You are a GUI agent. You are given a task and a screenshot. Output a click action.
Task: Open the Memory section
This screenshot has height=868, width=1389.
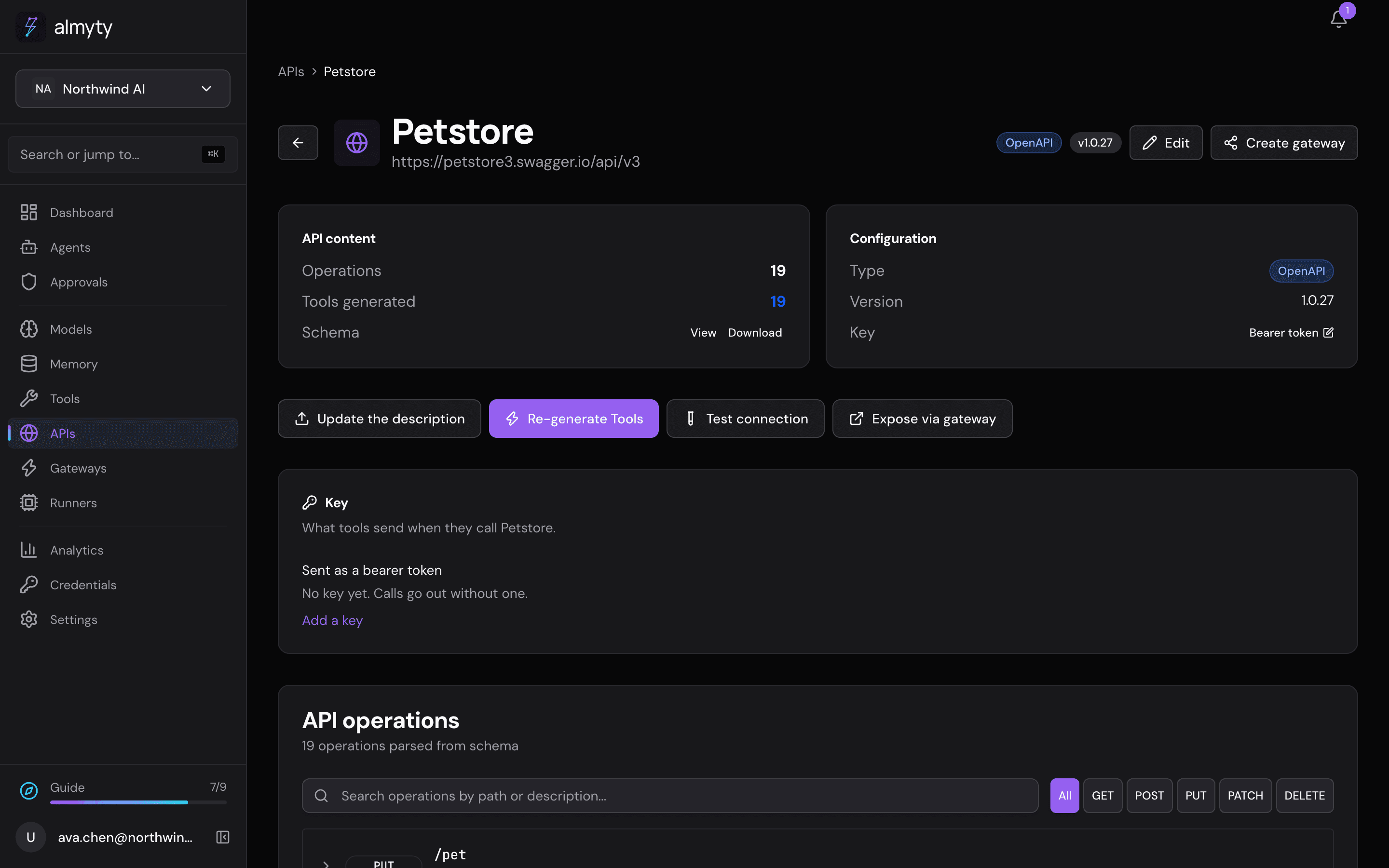[x=123, y=364]
